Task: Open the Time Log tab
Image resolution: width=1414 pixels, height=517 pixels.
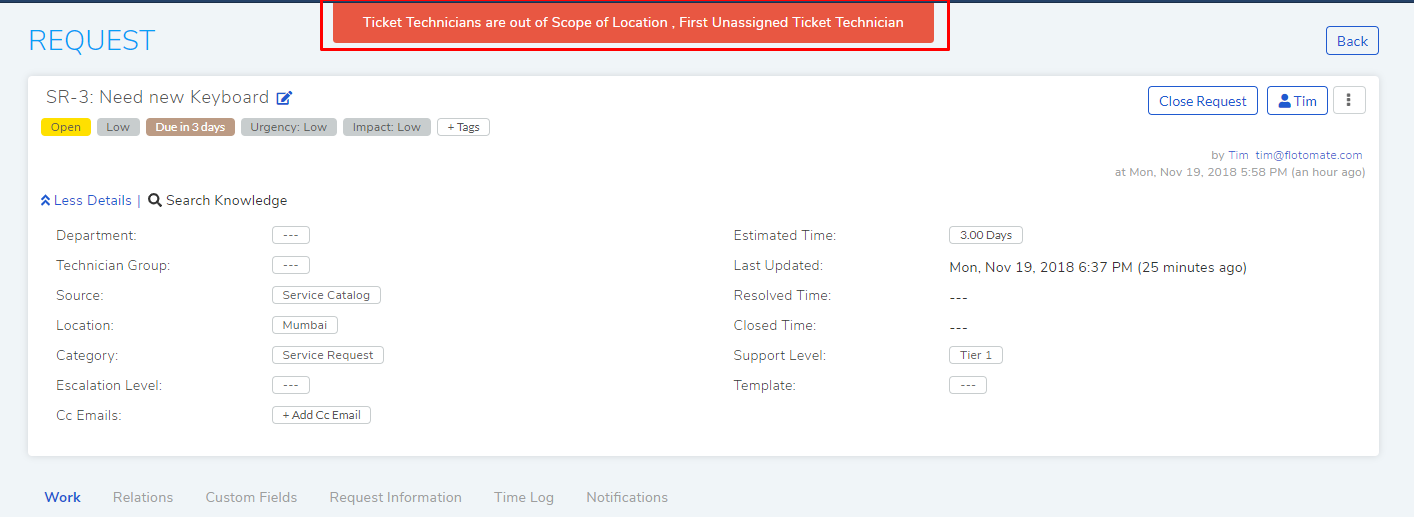Action: coord(524,497)
